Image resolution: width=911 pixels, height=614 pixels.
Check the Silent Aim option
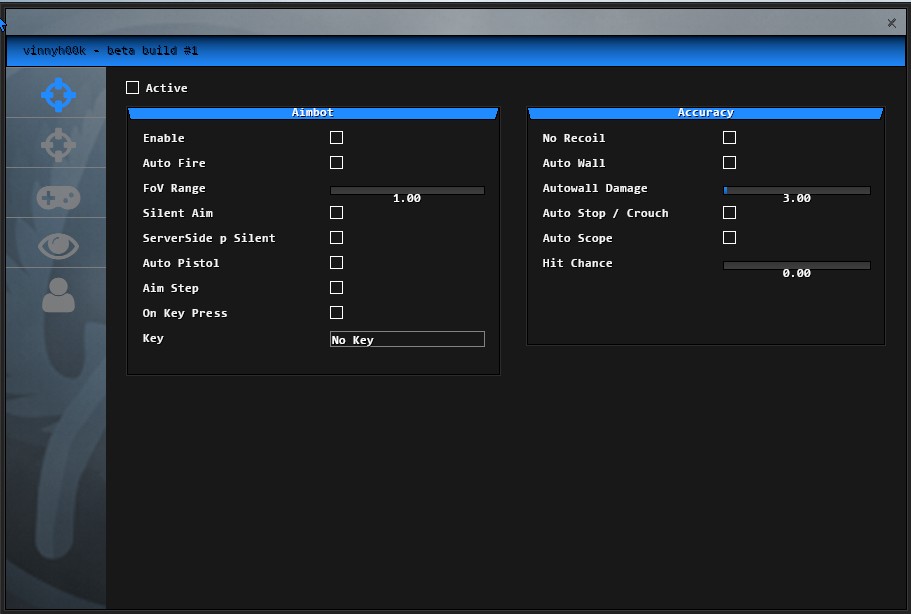coord(337,213)
